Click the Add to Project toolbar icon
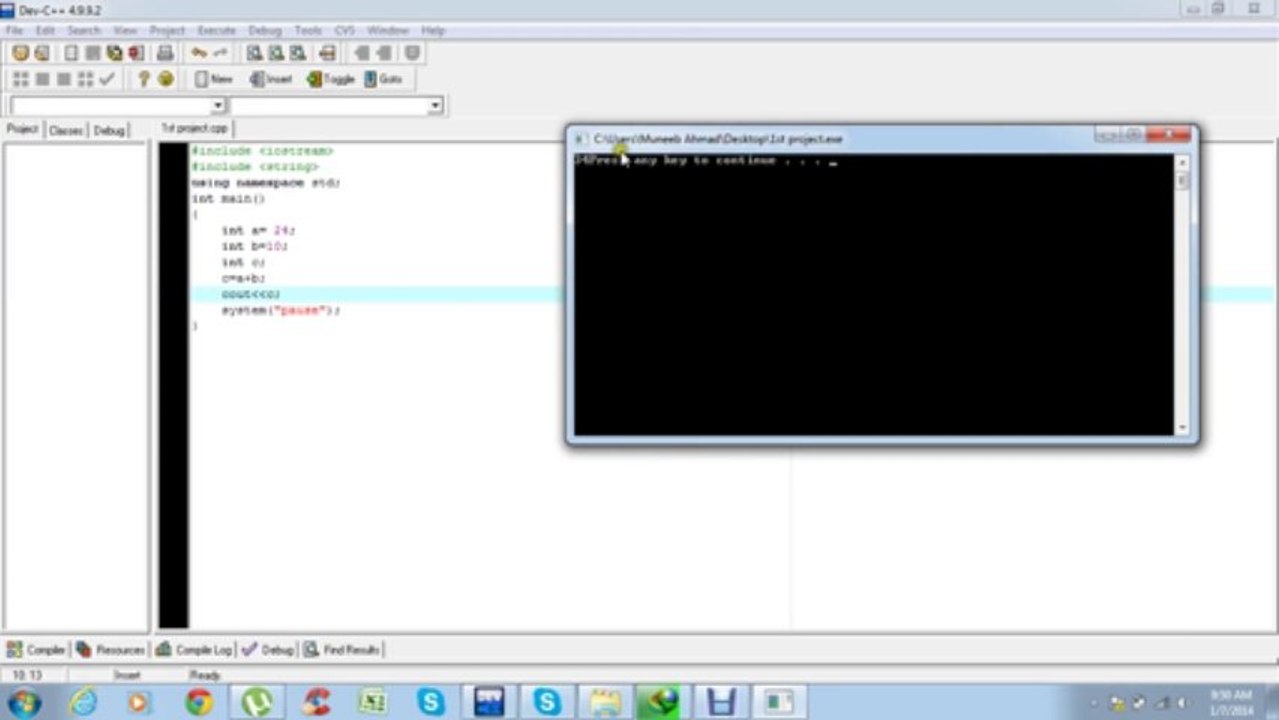The width and height of the screenshot is (1279, 720). (x=362, y=53)
